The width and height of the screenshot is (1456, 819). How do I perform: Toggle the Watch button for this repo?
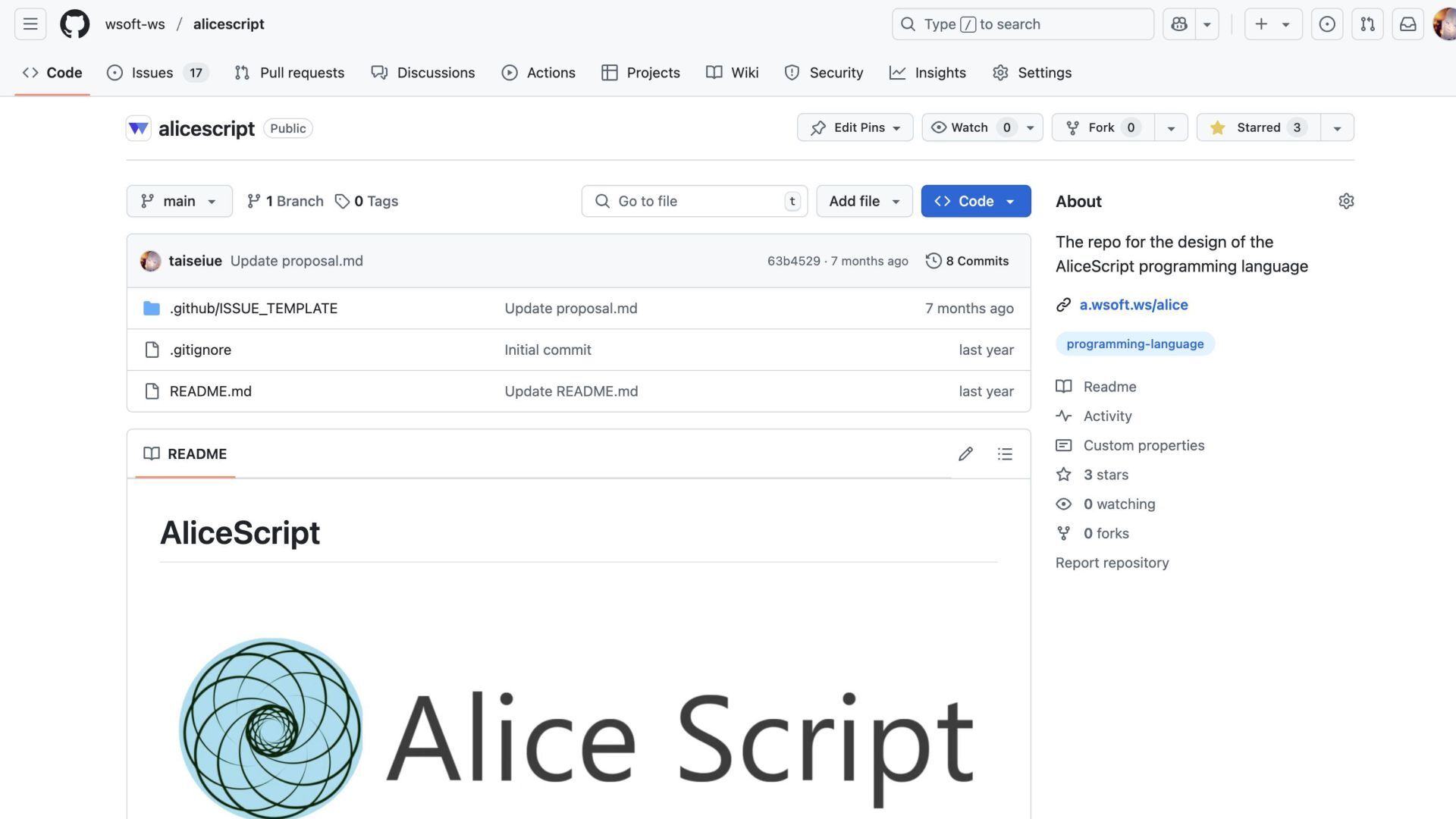(x=970, y=127)
